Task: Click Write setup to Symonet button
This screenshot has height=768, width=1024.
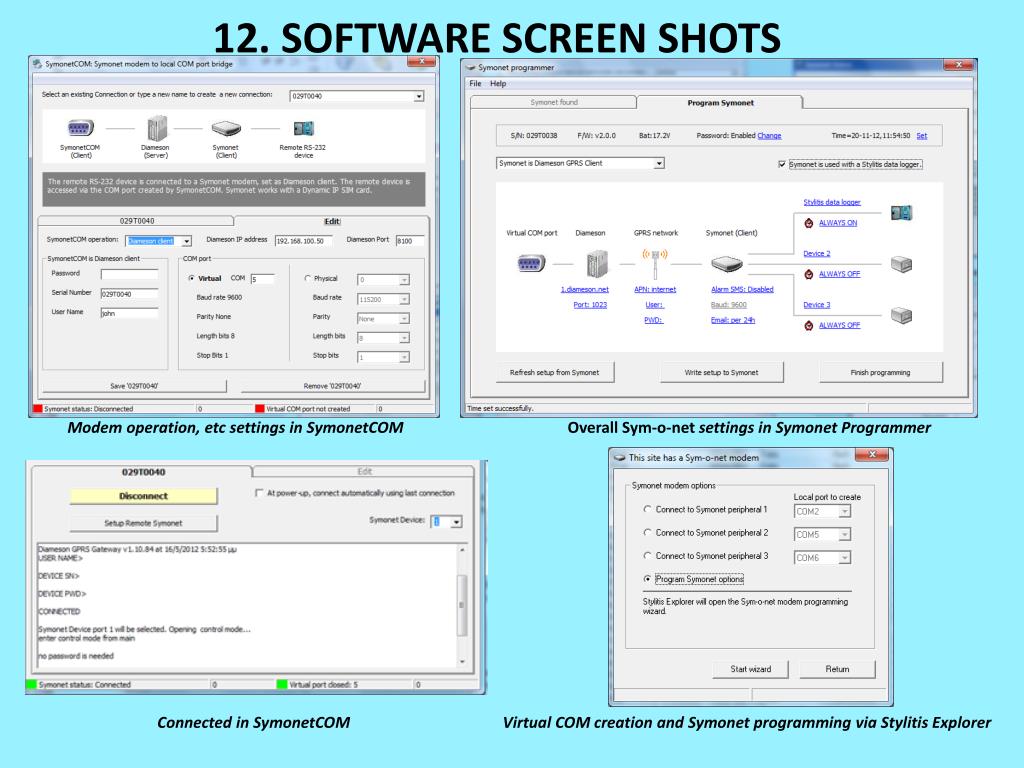Action: click(x=722, y=372)
